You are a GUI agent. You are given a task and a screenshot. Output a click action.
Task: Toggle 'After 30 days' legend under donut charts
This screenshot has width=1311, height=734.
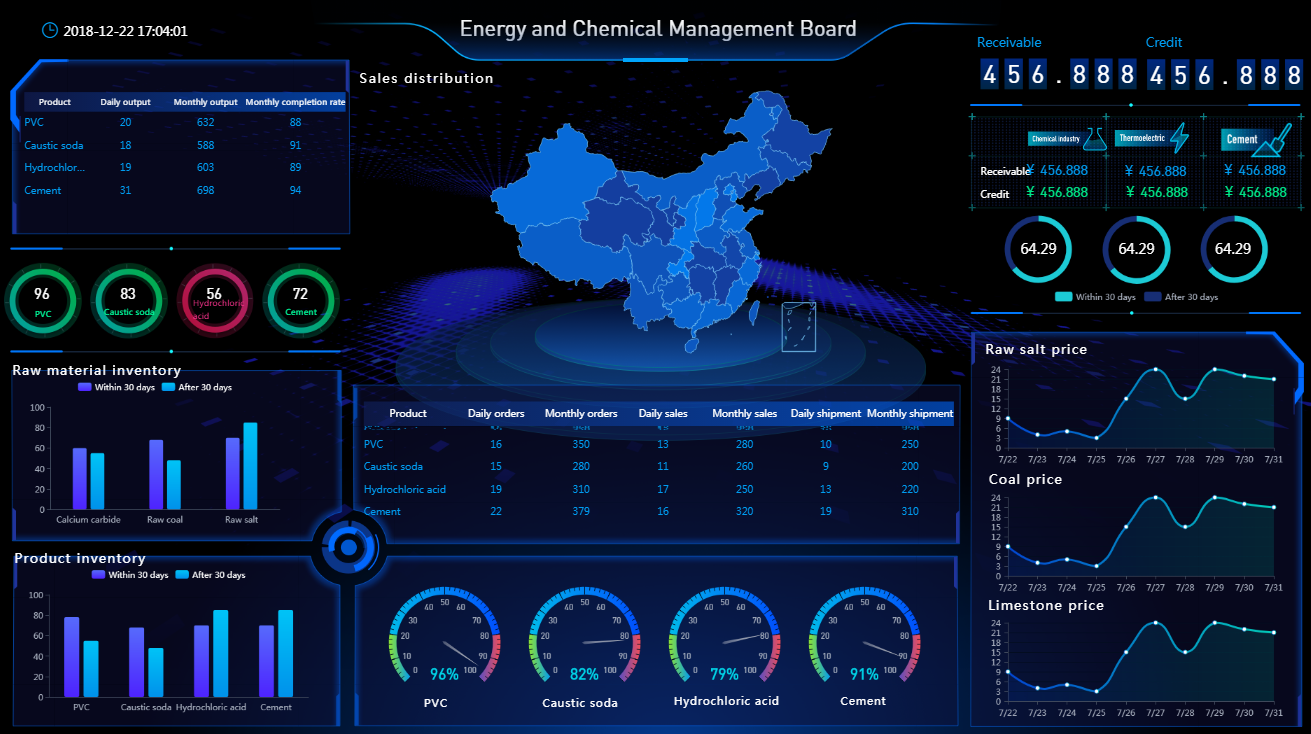[x=1180, y=297]
